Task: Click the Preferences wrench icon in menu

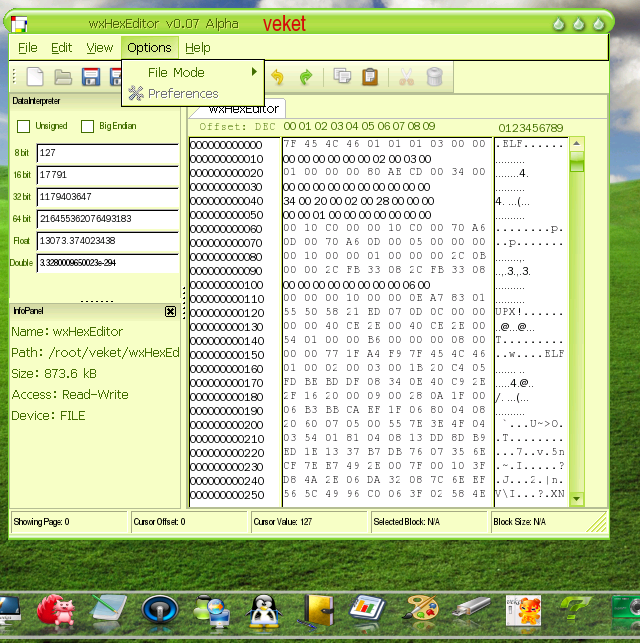Action: click(136, 93)
